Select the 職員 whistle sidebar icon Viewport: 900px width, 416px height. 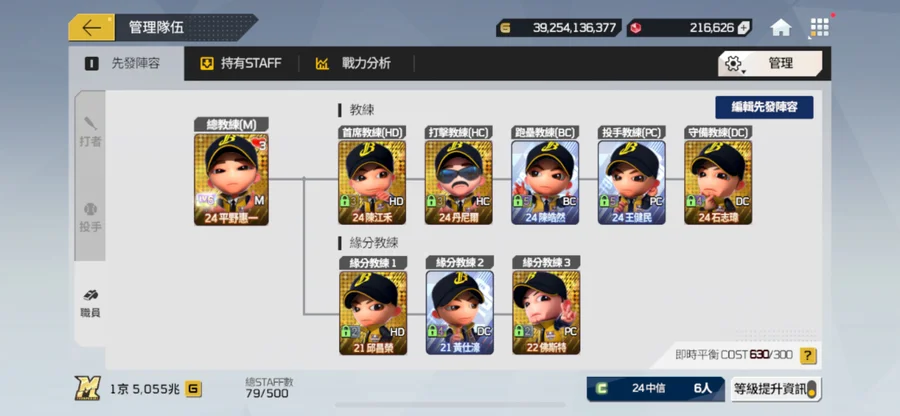(90, 304)
